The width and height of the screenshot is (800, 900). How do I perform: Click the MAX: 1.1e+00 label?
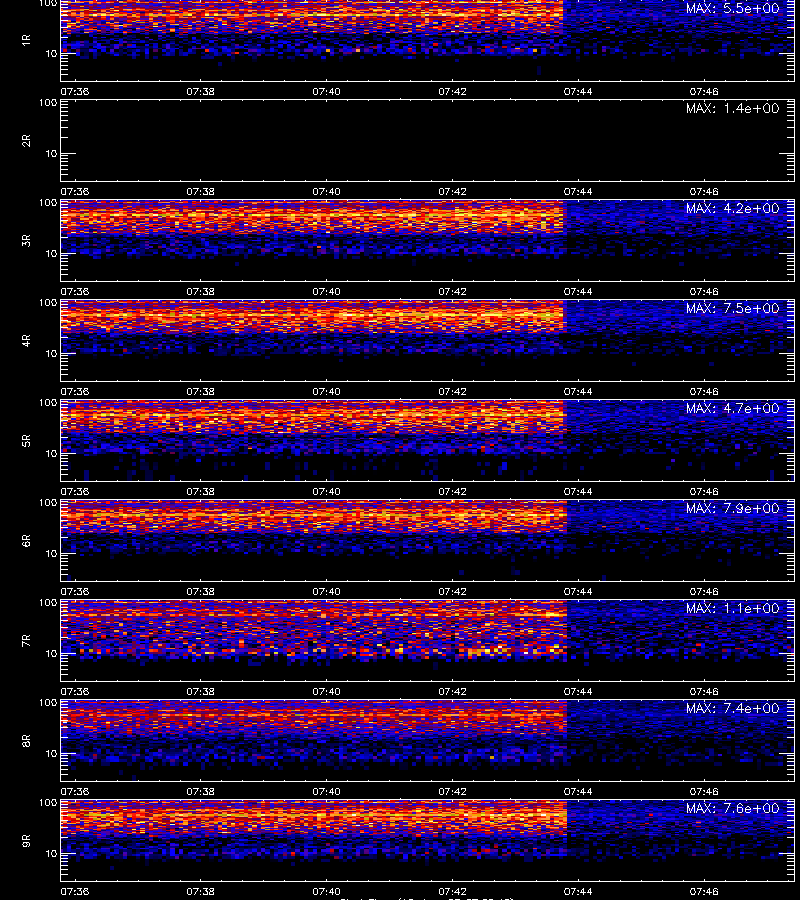point(732,608)
